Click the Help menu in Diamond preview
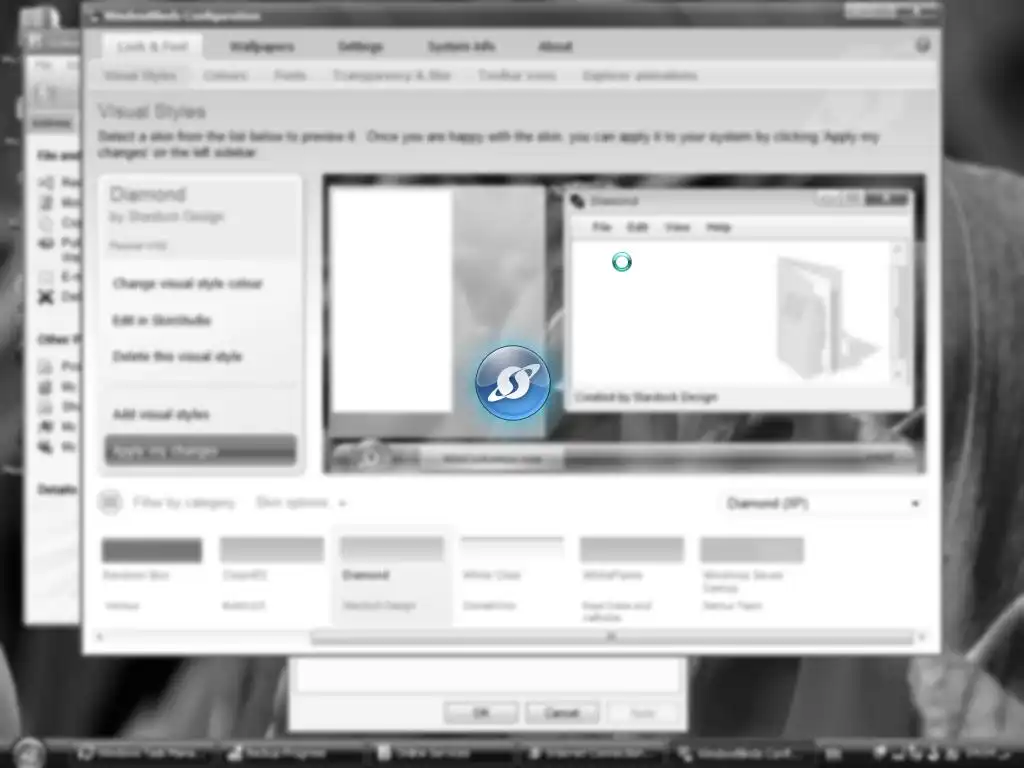1024x768 pixels. click(x=718, y=227)
